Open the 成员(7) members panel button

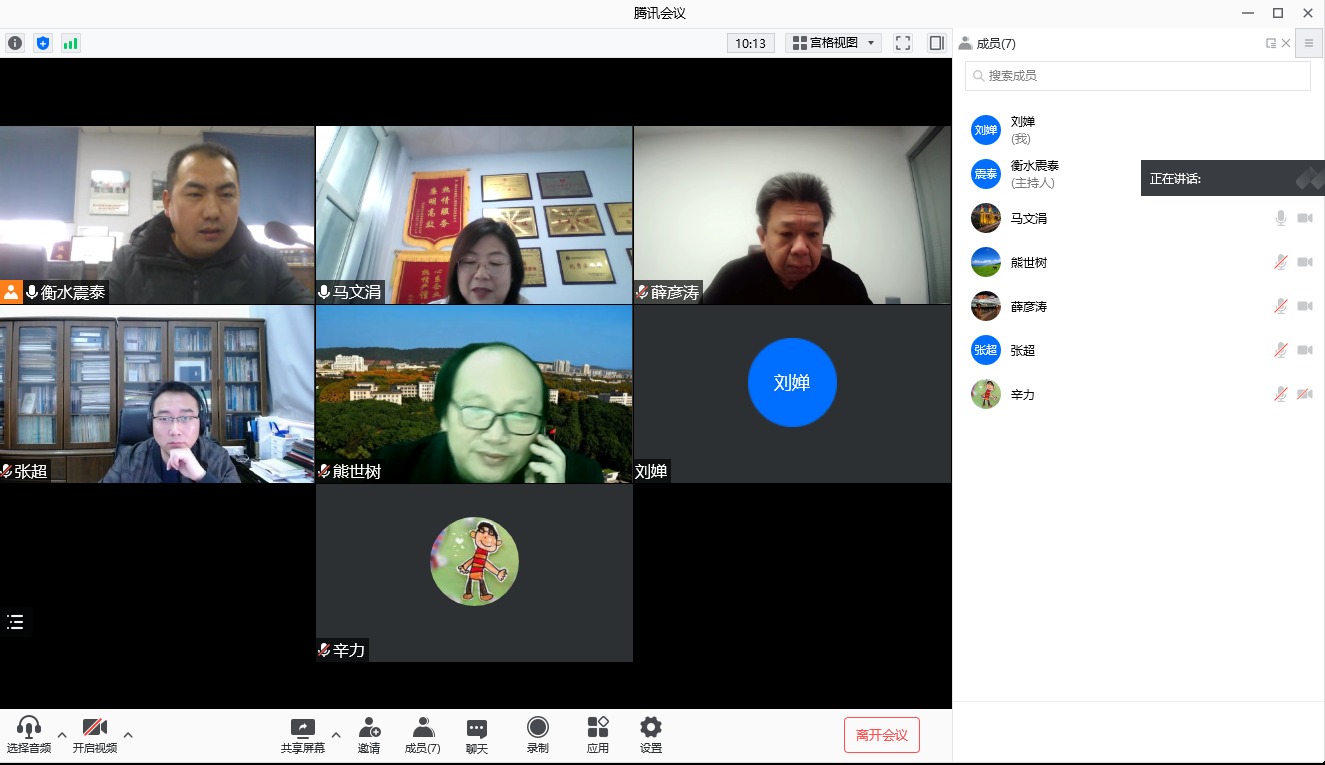click(422, 735)
